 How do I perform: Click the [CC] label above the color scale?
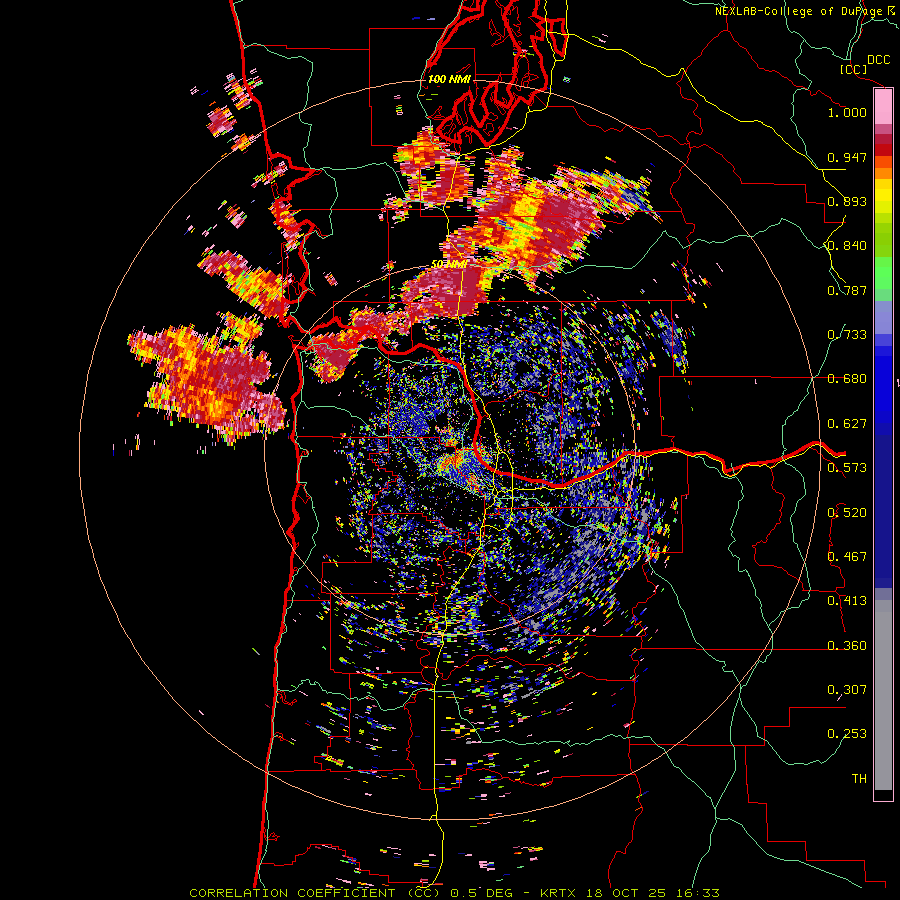tap(853, 69)
